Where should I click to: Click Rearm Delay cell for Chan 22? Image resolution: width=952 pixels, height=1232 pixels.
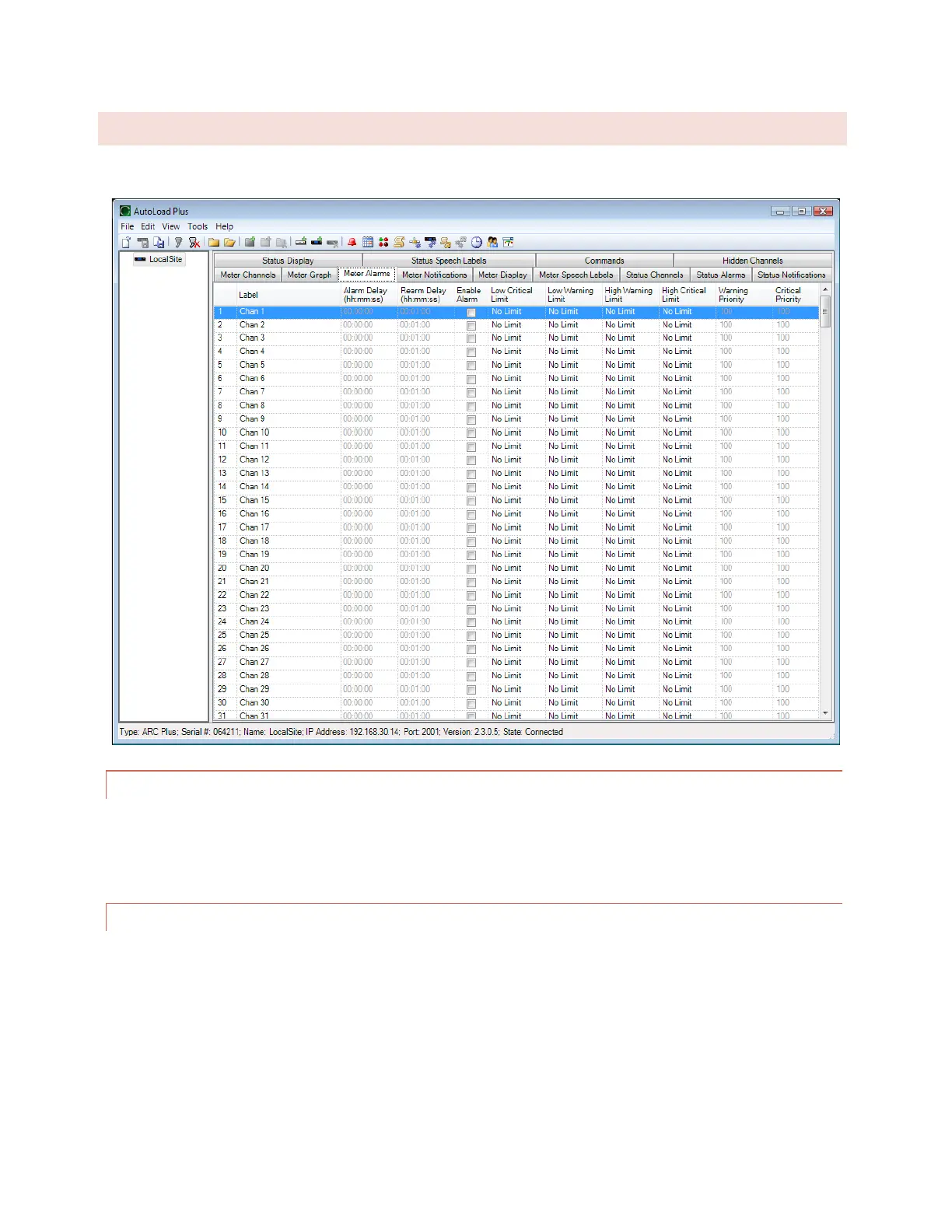(x=425, y=595)
